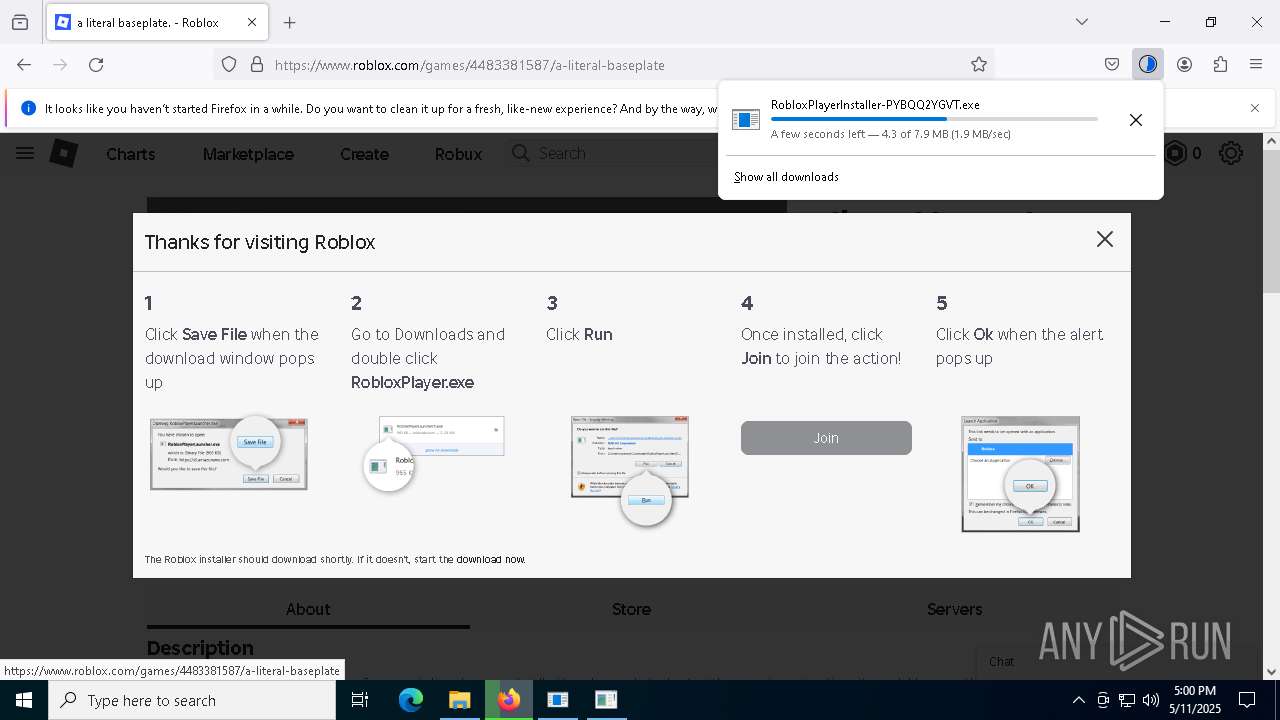1280x720 pixels.
Task: Open the Firefox account icon
Action: (x=1184, y=64)
